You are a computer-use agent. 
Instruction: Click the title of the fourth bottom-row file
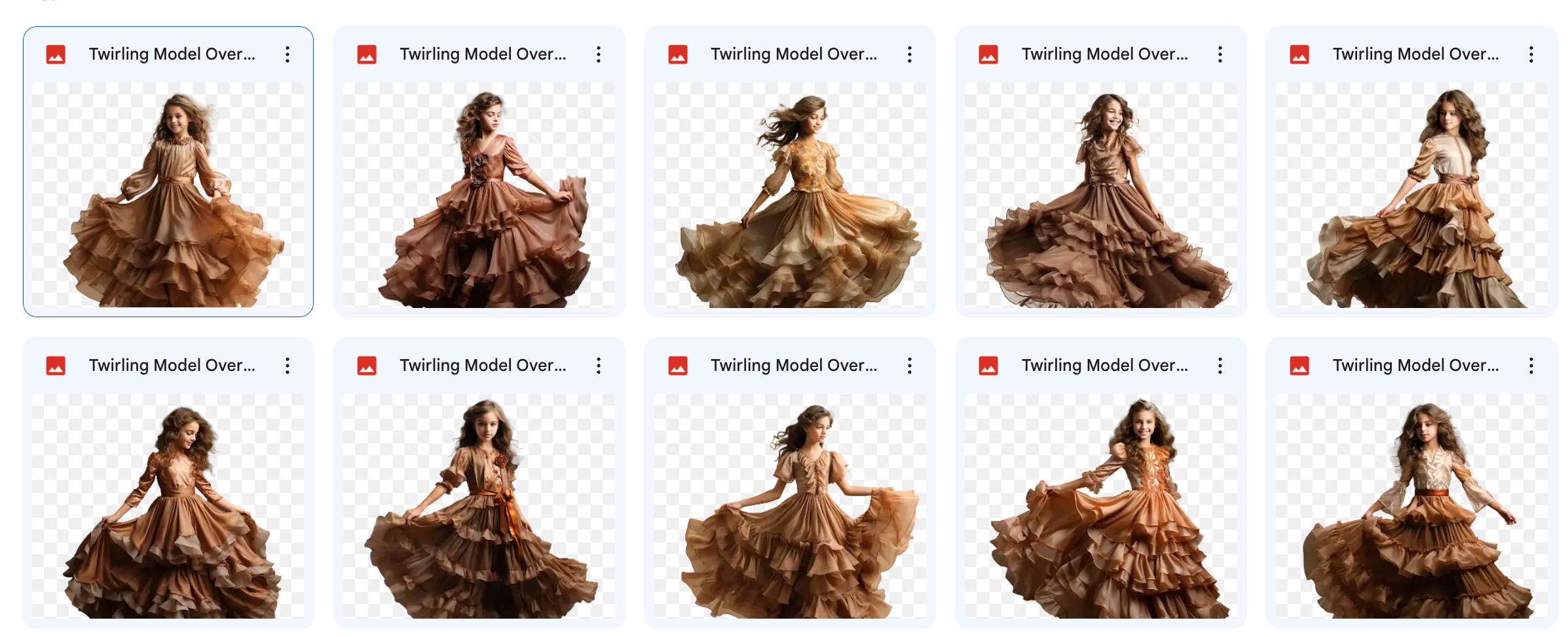tap(1104, 366)
